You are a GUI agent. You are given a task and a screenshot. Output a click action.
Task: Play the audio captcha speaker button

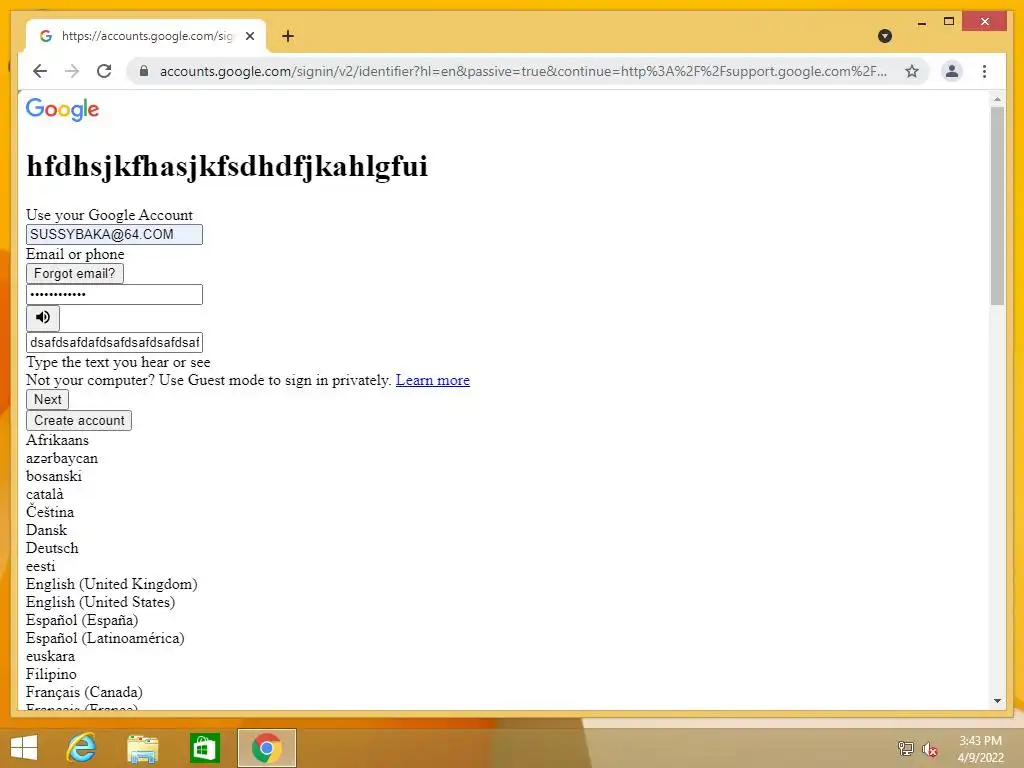pyautogui.click(x=43, y=317)
